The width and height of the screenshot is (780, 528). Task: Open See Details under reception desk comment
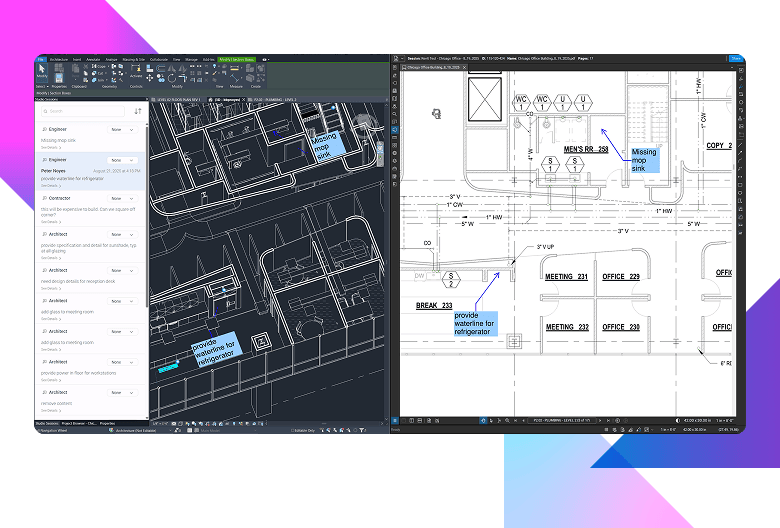click(x=51, y=289)
